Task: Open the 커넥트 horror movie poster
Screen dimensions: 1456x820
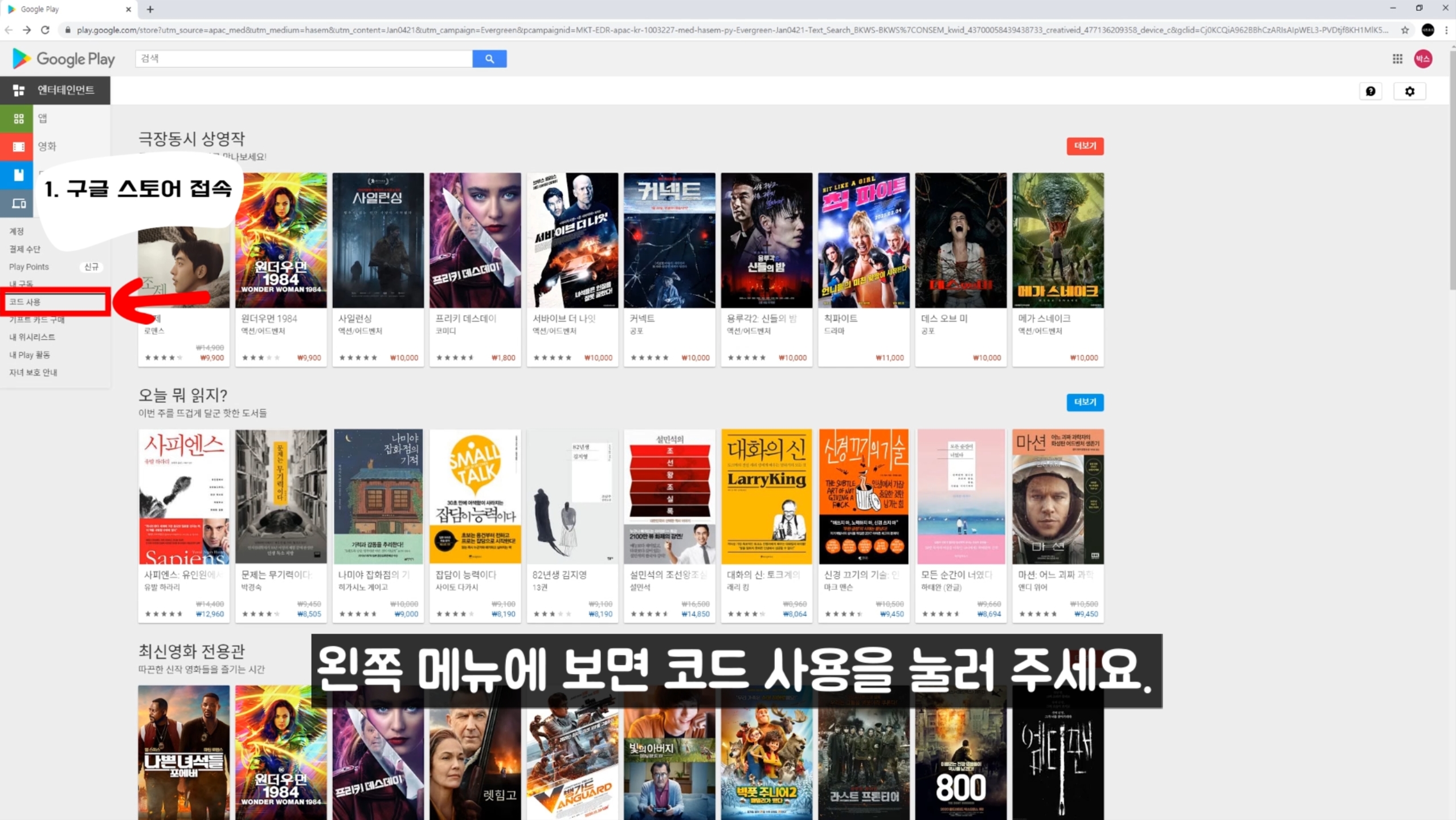Action: tap(669, 240)
